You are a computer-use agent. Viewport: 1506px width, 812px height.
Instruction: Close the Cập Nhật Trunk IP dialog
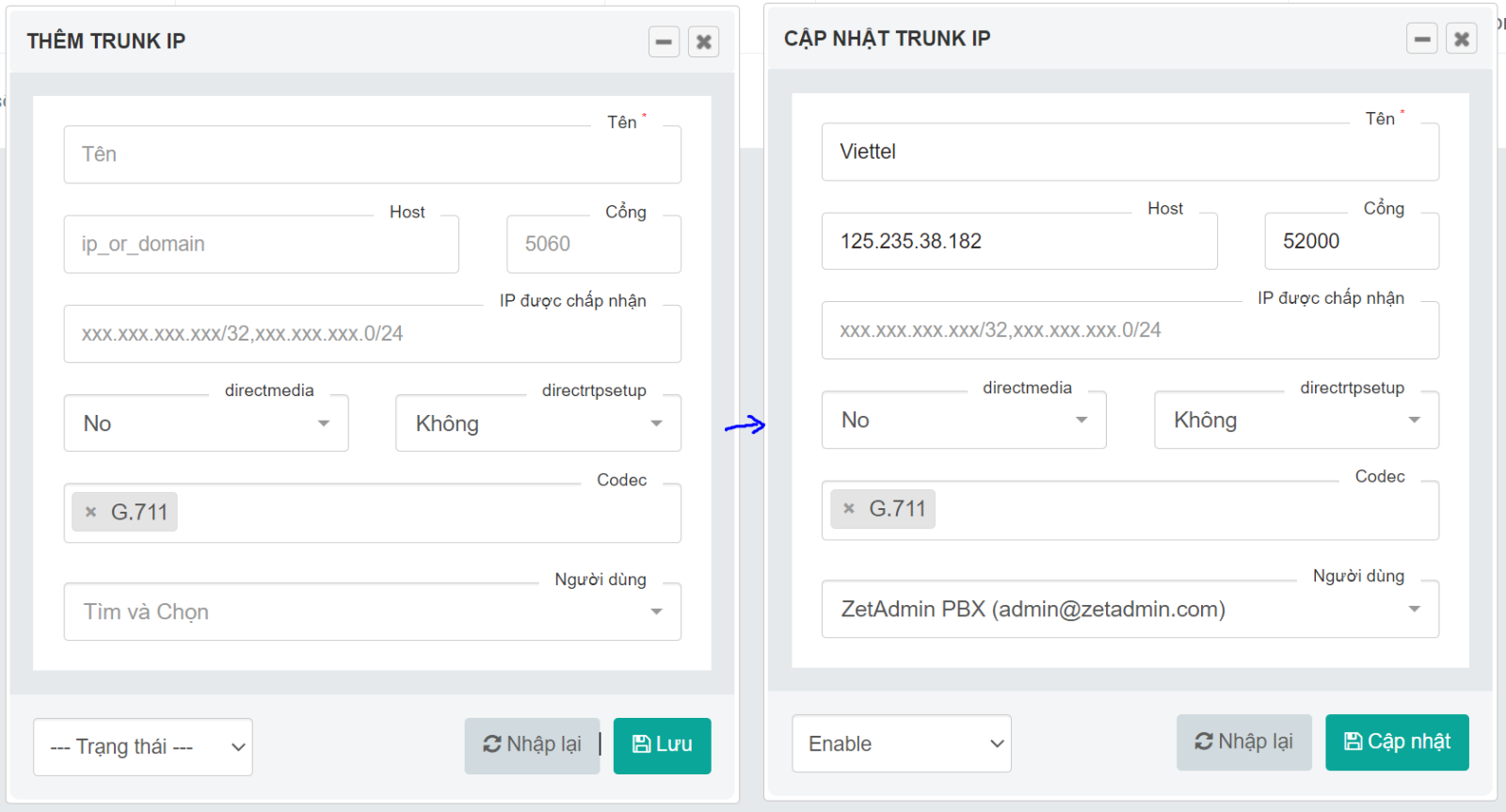1462,39
